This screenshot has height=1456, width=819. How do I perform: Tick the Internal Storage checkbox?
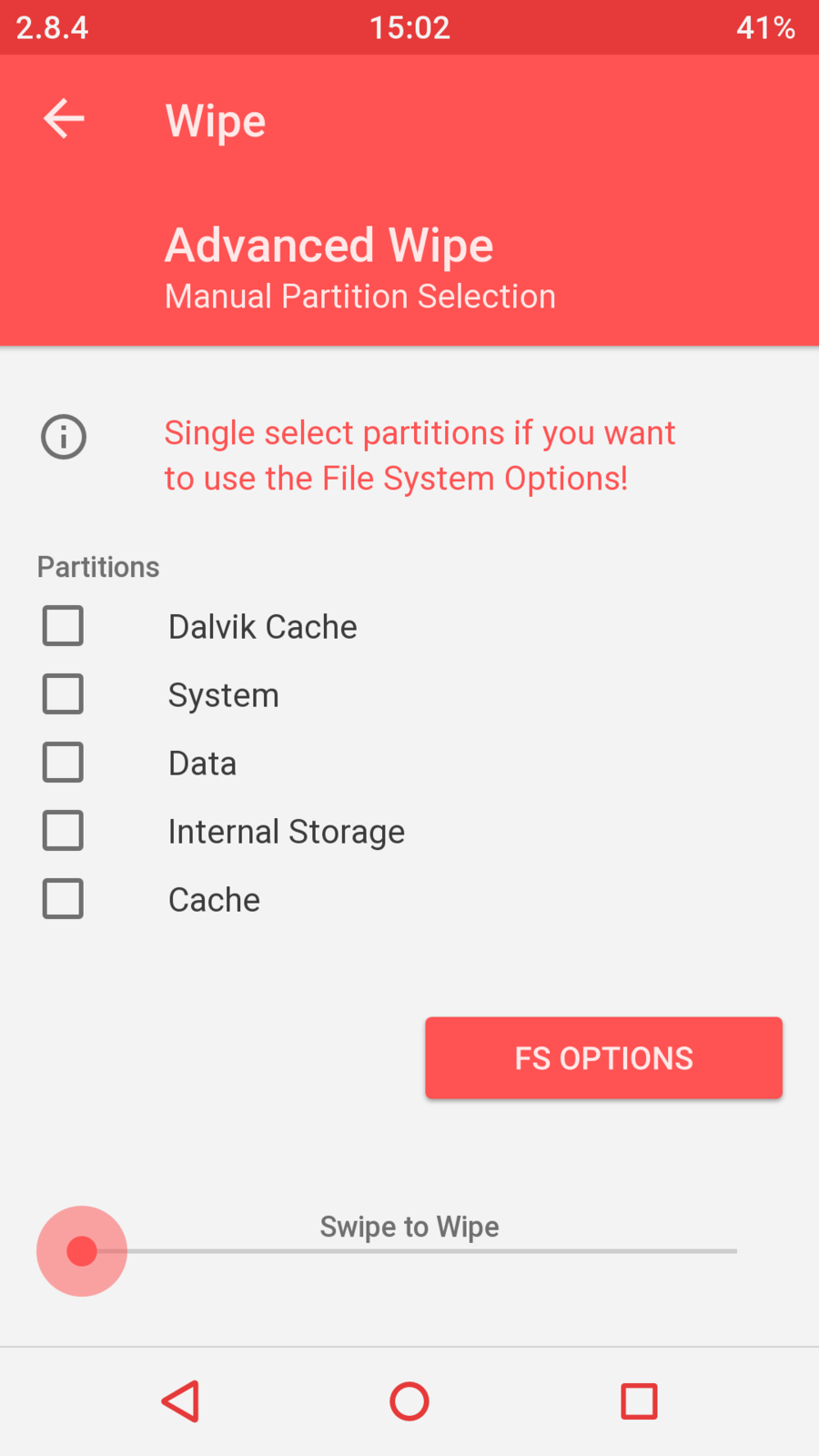63,831
